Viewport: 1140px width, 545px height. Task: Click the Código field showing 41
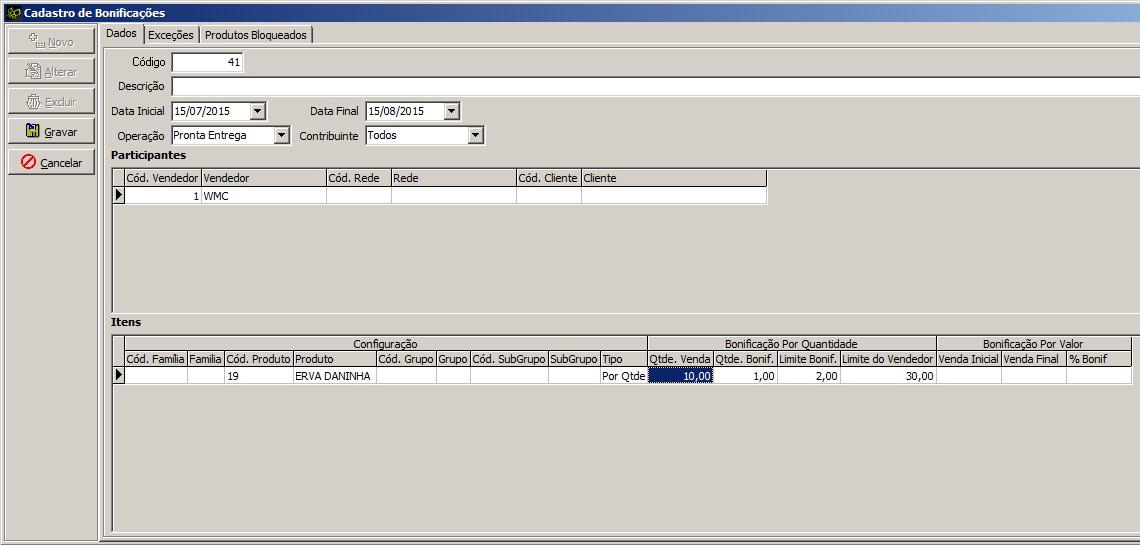207,63
